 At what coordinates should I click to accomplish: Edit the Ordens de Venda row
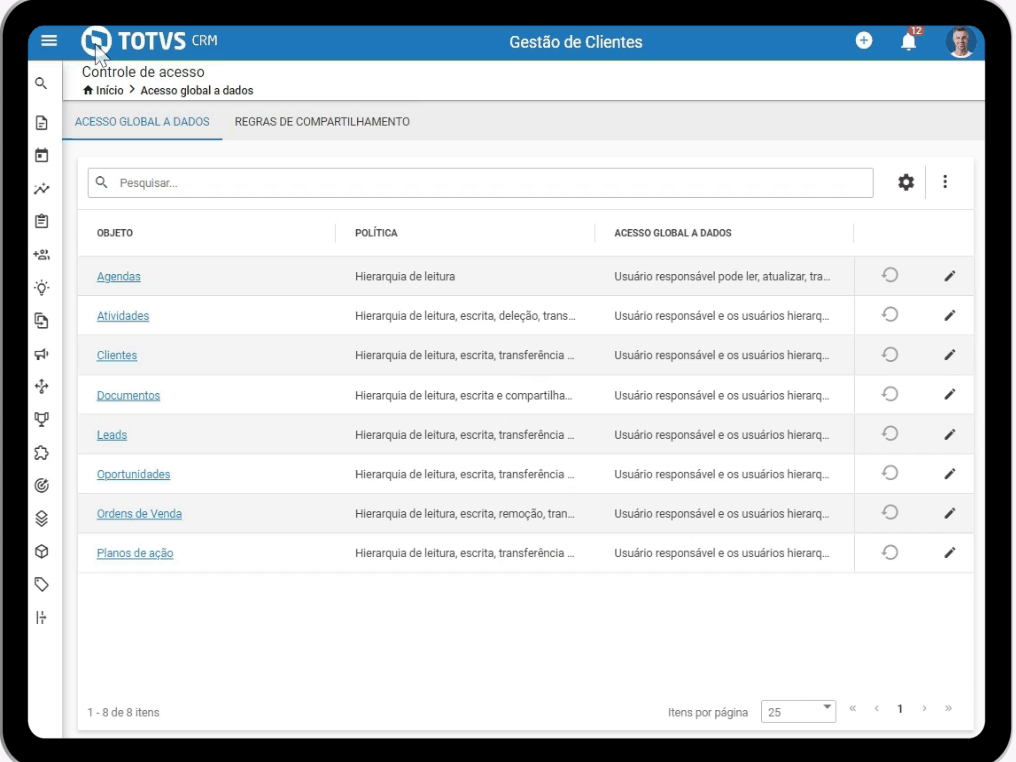949,513
